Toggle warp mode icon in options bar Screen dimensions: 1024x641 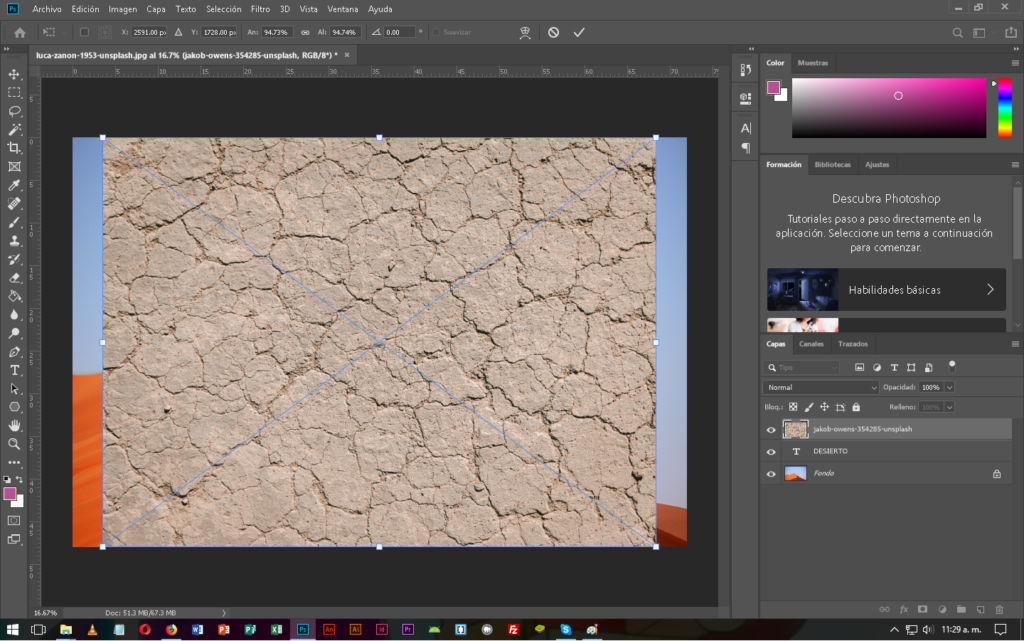point(524,32)
